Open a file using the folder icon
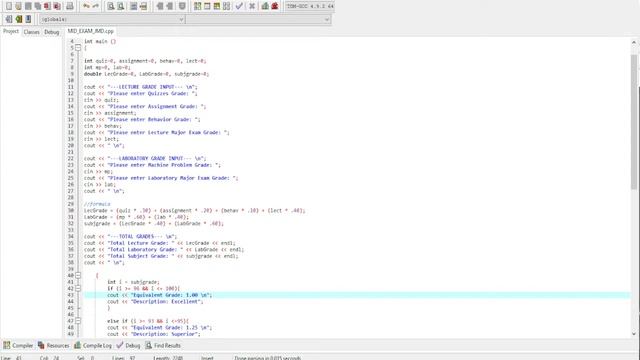This screenshot has width=640, height=360. pos(18,6)
